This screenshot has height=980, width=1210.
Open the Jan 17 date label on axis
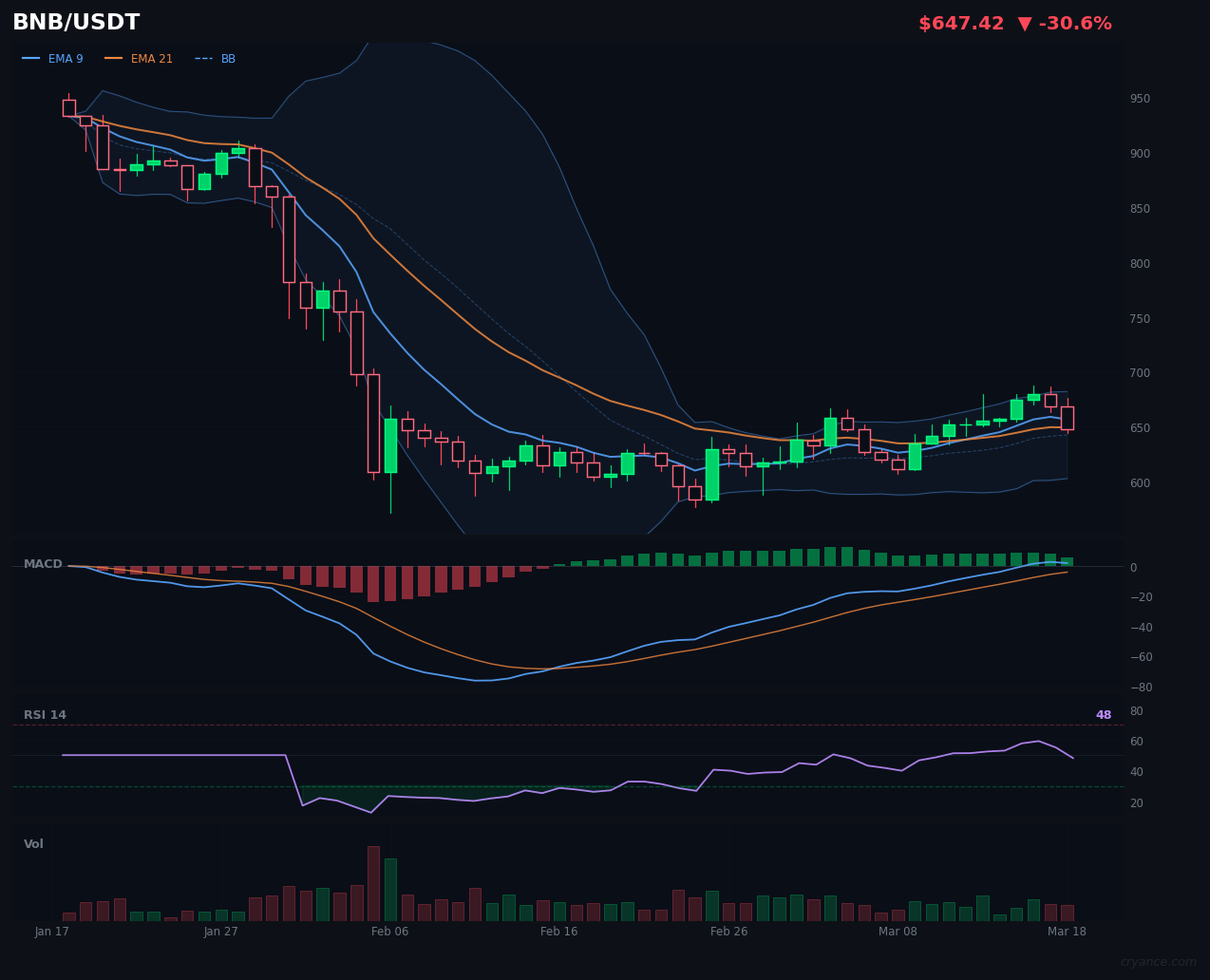[52, 932]
